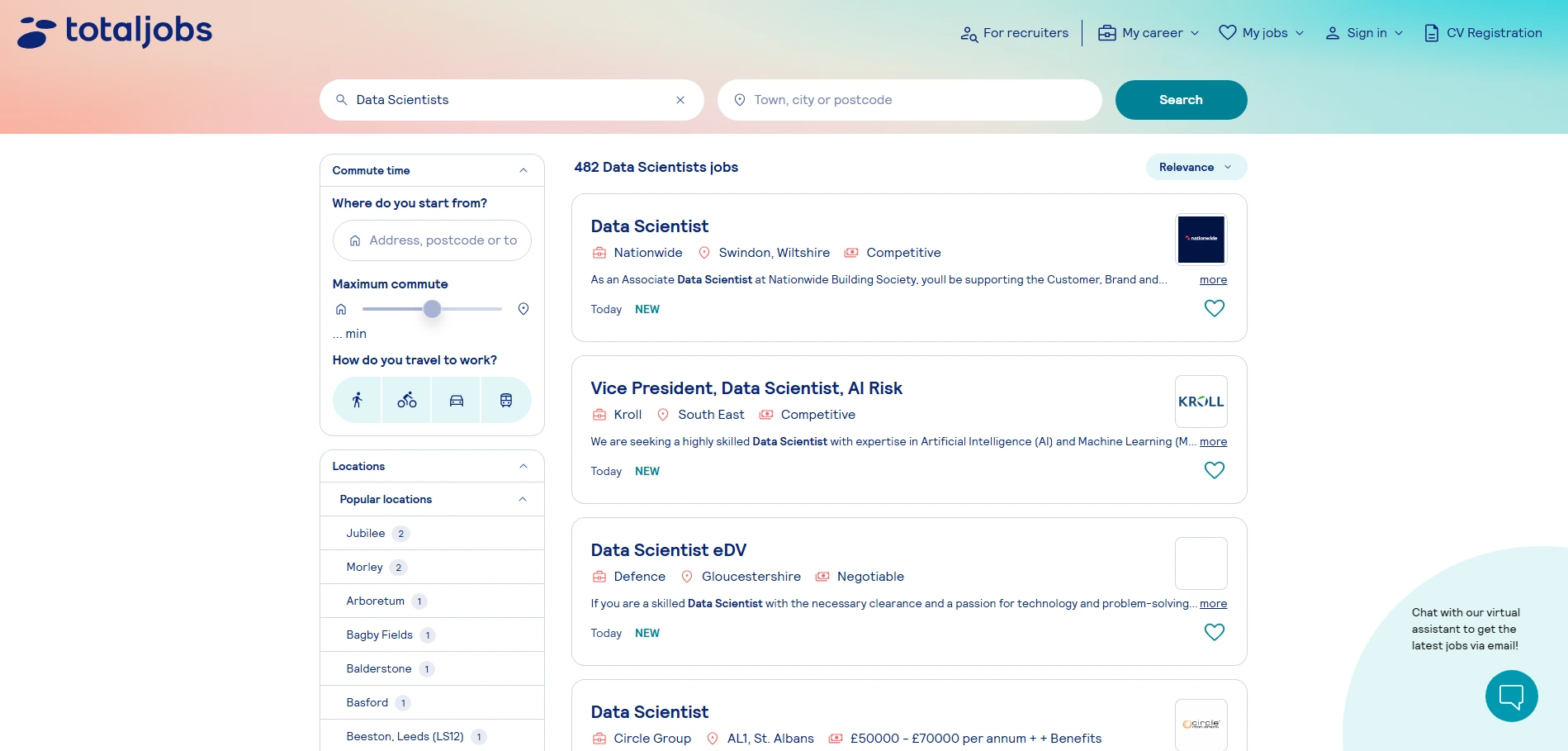The height and width of the screenshot is (751, 1568).
Task: Collapse the Popular locations section
Action: pyautogui.click(x=523, y=499)
